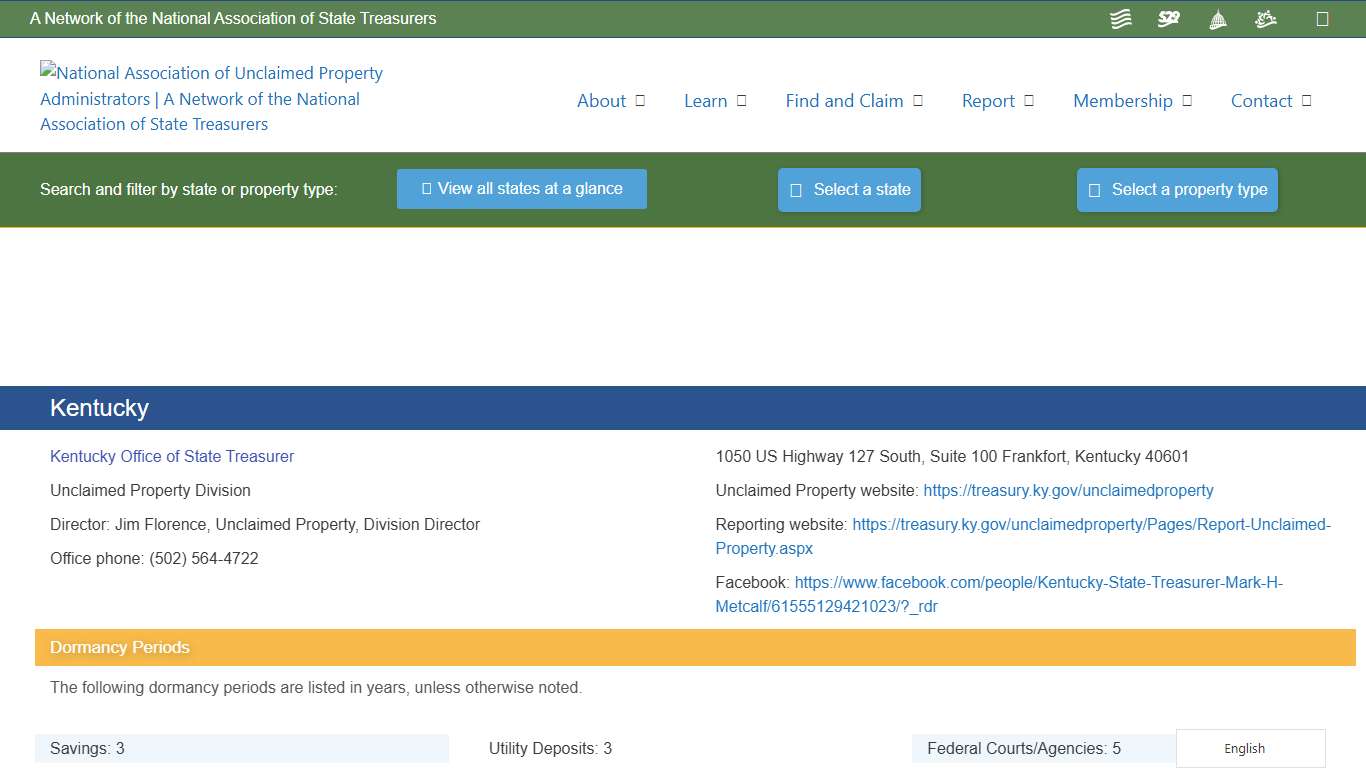Click the NAUPA logo

(211, 98)
